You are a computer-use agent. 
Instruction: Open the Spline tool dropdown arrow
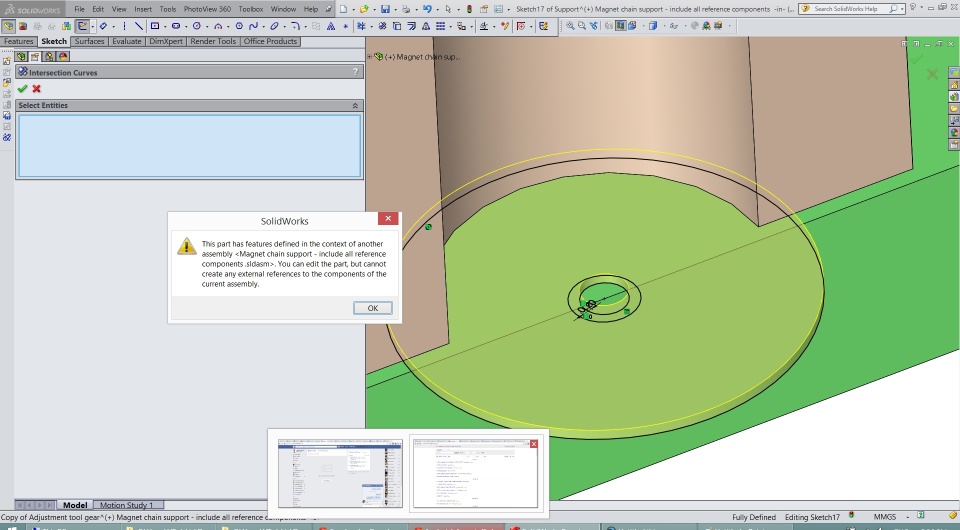click(x=263, y=26)
